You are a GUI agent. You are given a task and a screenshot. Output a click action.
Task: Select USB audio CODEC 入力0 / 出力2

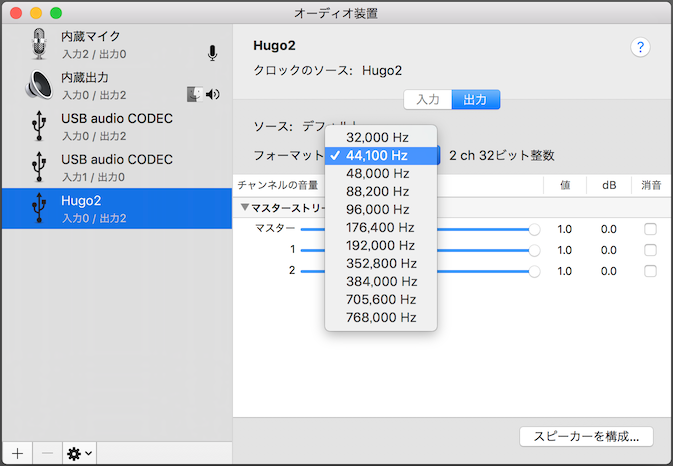click(117, 127)
